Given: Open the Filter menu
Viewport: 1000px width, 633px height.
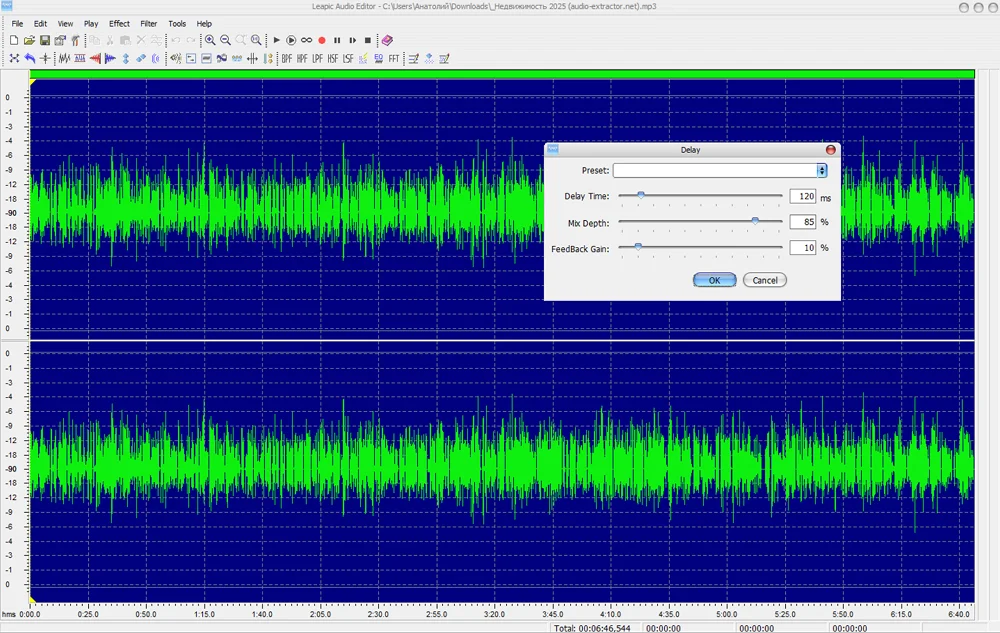Looking at the screenshot, I should click(x=148, y=23).
